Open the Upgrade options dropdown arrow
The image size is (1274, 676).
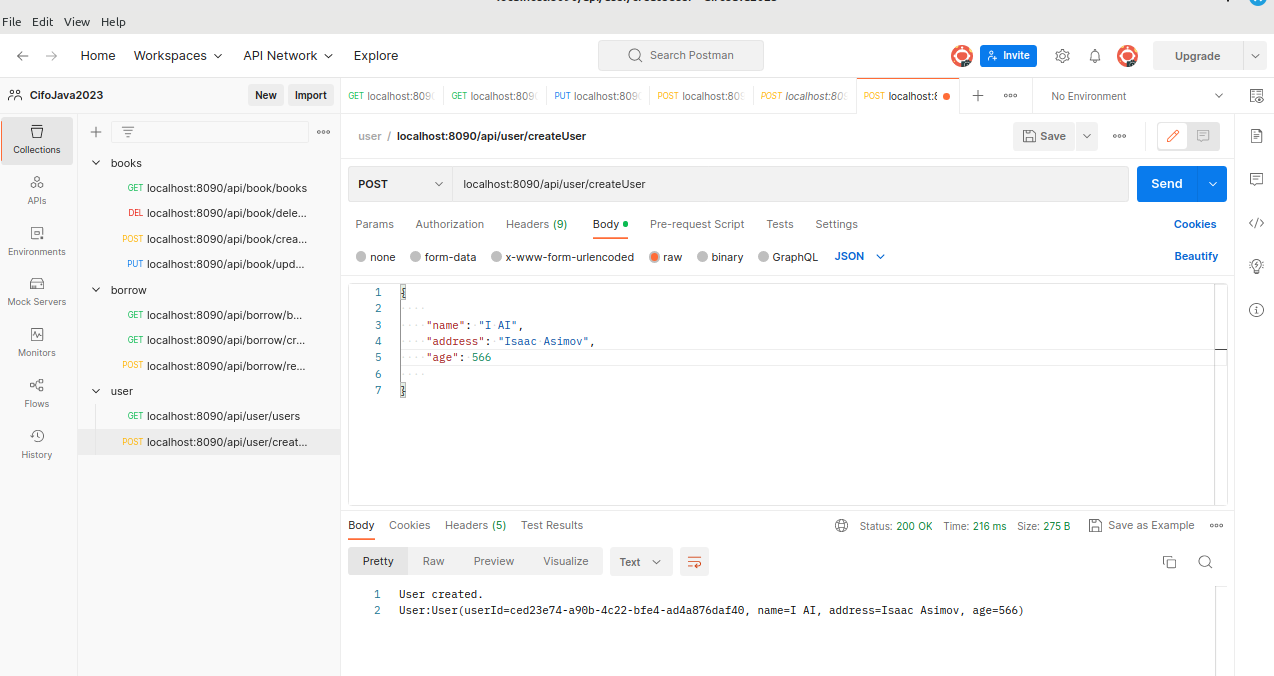coord(1255,56)
